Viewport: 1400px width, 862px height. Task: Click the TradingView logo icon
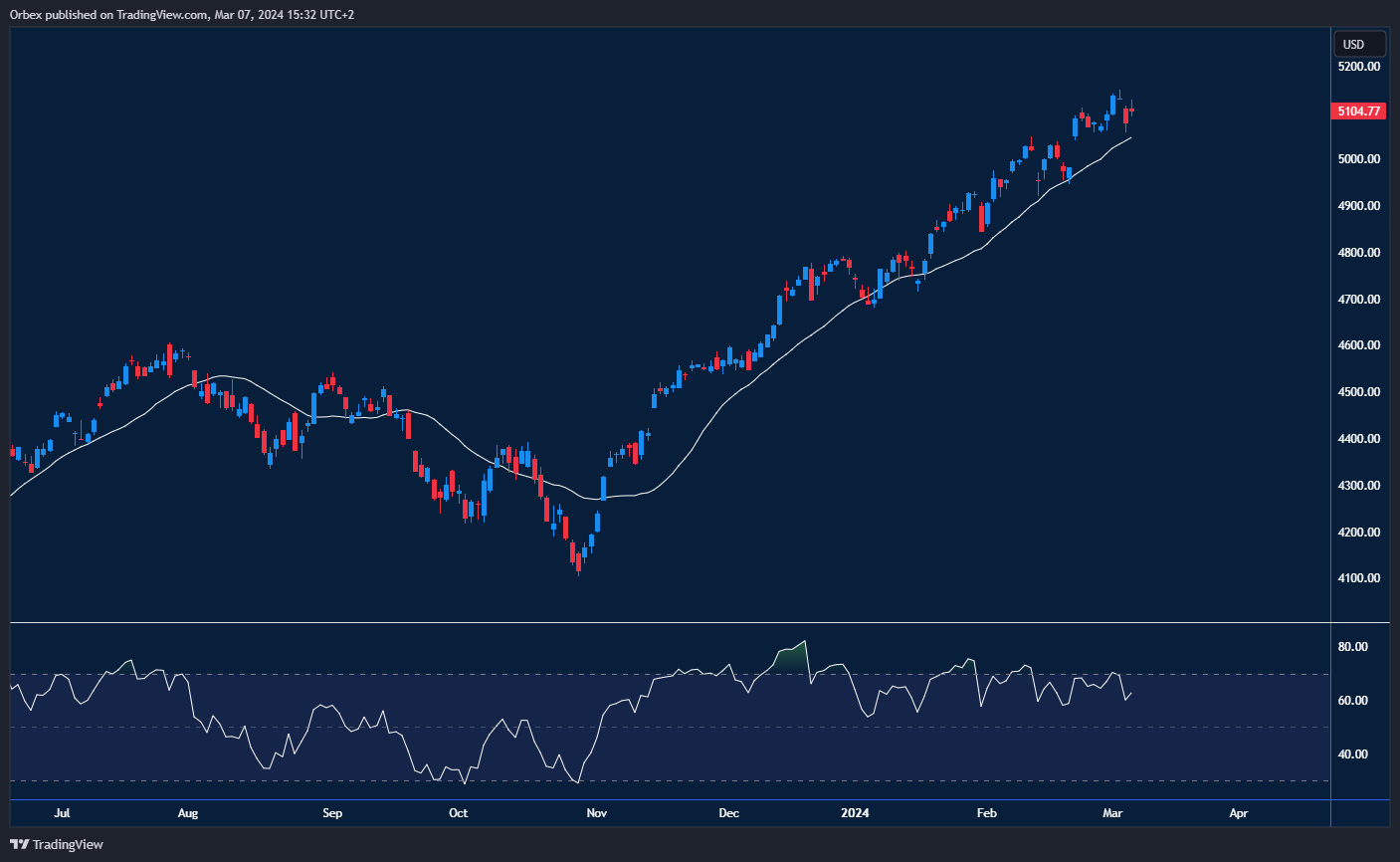20,844
